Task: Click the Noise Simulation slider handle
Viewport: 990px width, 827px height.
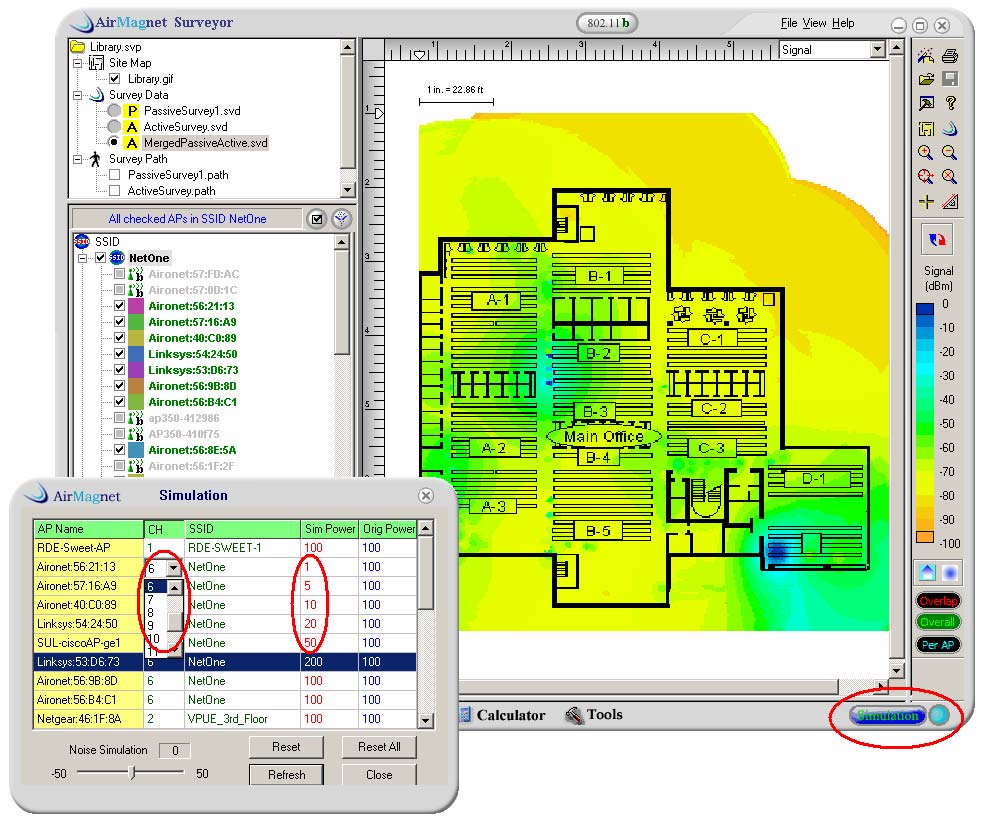Action: click(x=132, y=772)
